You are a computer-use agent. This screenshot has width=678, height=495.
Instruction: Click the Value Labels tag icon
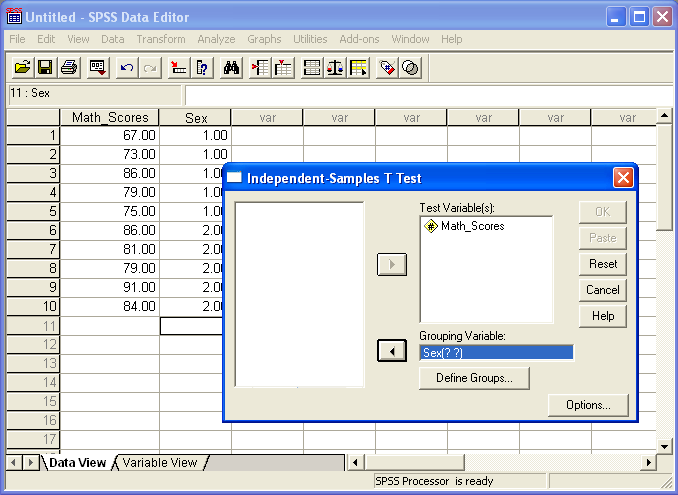pyautogui.click(x=387, y=68)
